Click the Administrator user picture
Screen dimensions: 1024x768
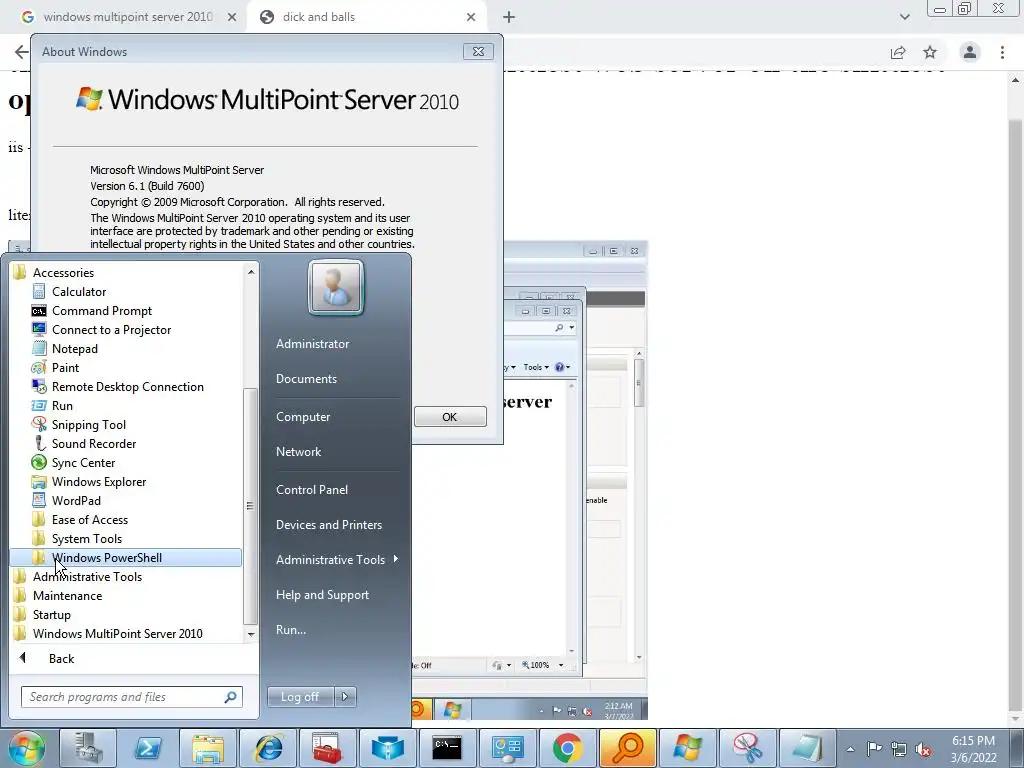[x=336, y=287]
